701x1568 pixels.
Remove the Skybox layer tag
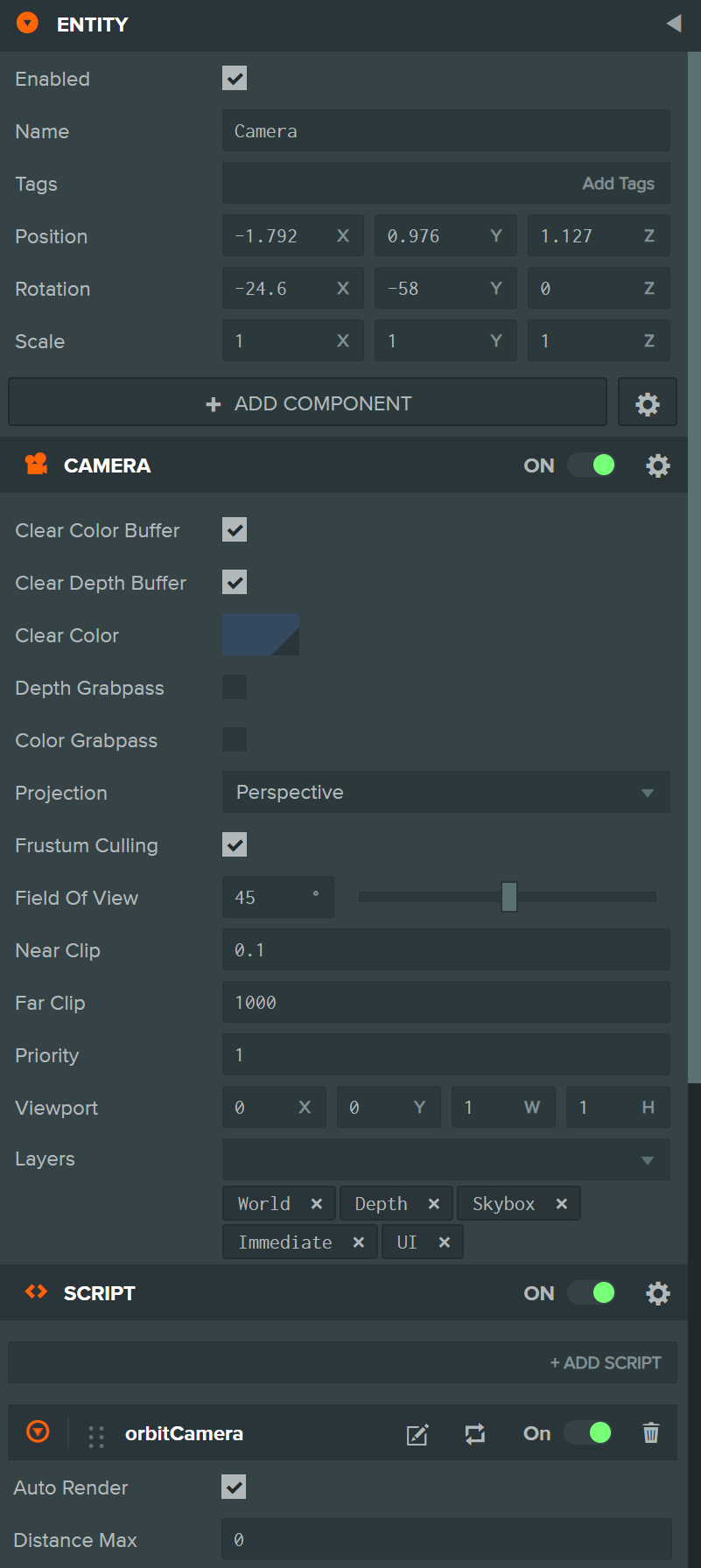point(562,1204)
